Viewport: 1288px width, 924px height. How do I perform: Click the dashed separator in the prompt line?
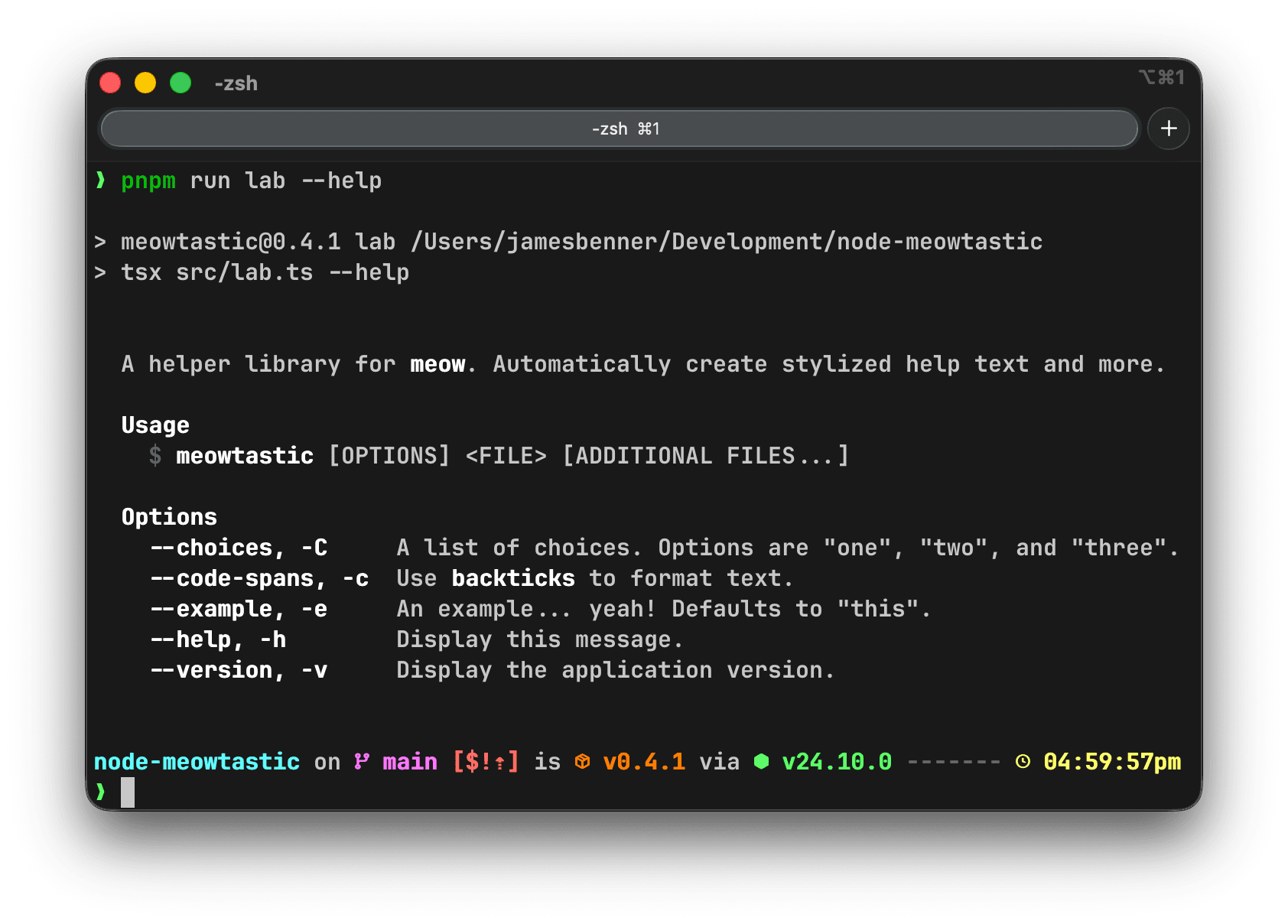pos(953,760)
